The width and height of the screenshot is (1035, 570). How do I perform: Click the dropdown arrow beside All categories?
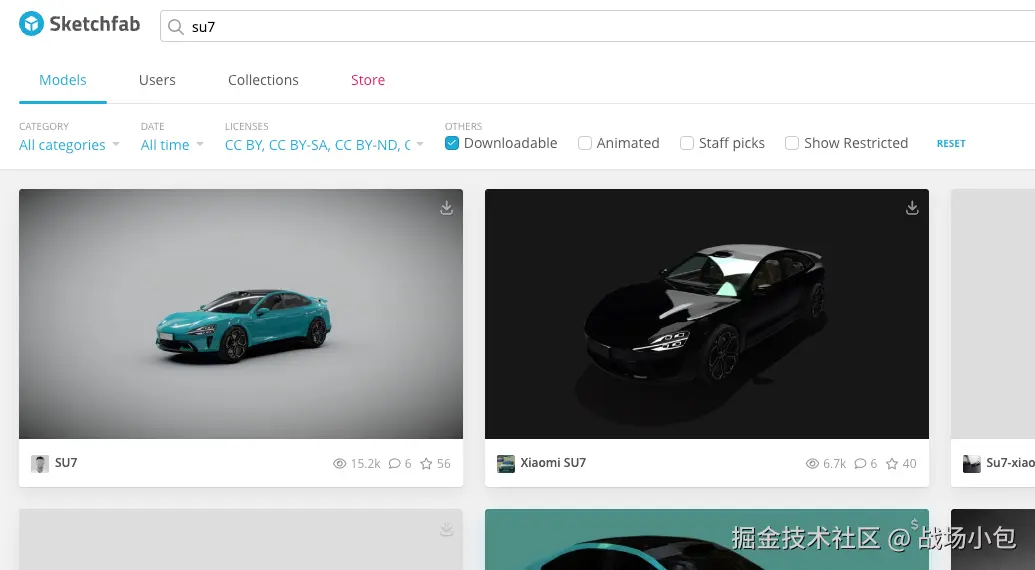[116, 144]
